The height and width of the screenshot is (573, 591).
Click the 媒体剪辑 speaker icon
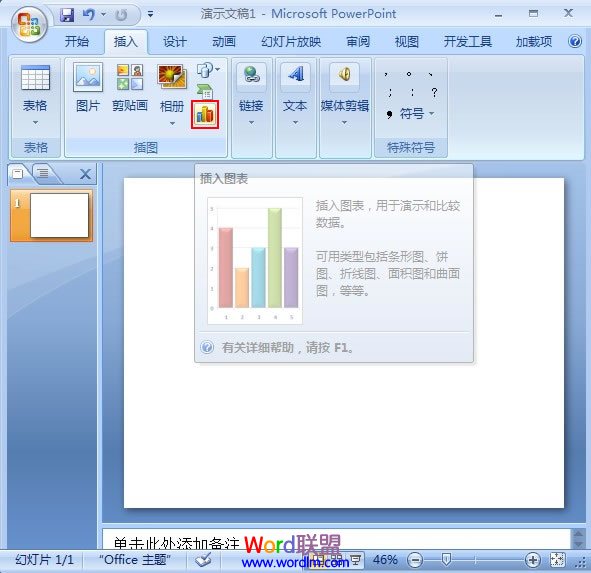[x=344, y=75]
